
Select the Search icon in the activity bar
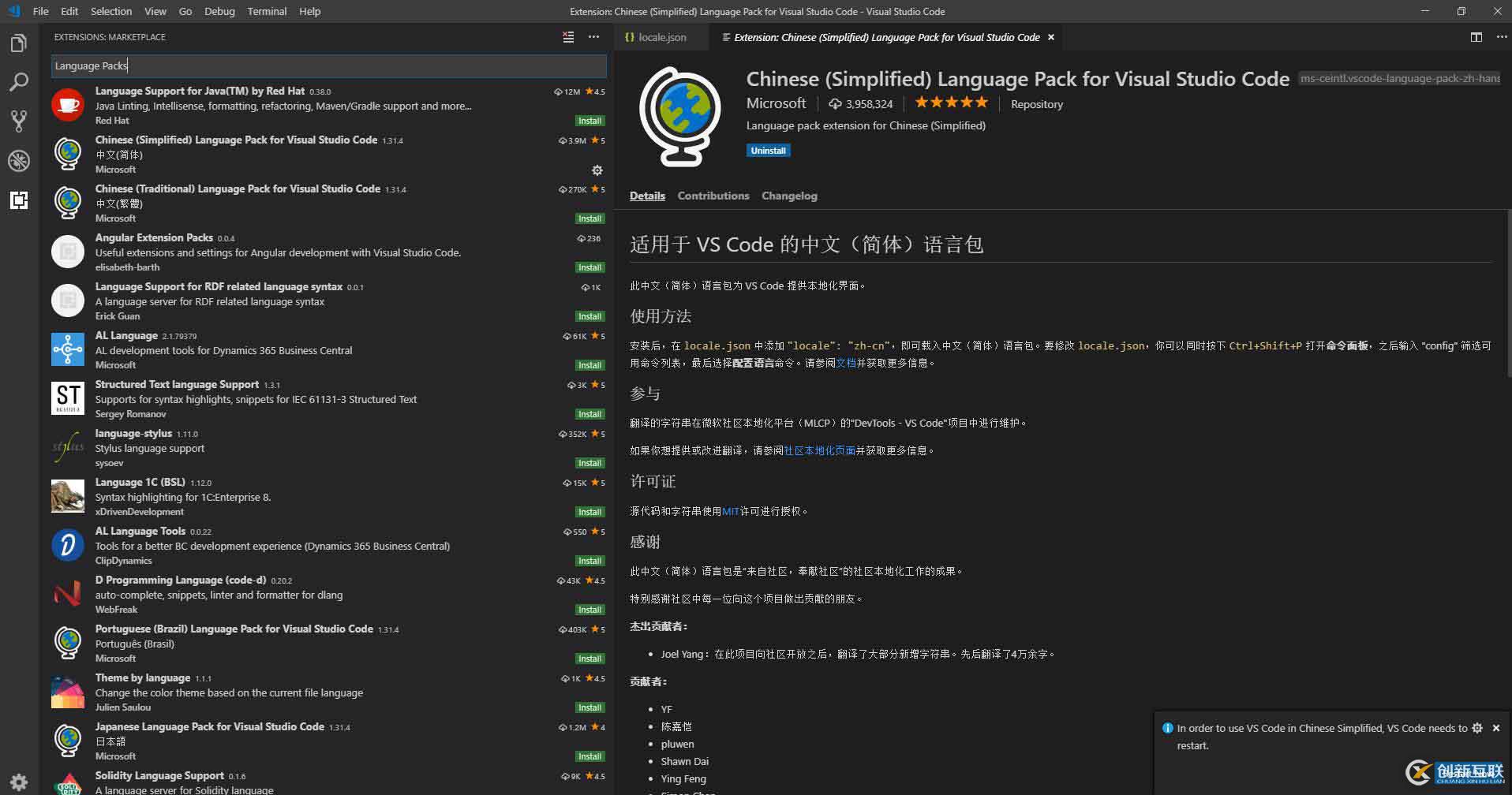click(19, 82)
